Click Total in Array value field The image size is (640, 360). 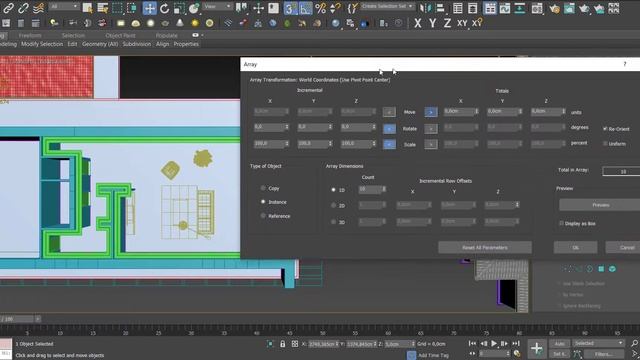[x=621, y=171]
